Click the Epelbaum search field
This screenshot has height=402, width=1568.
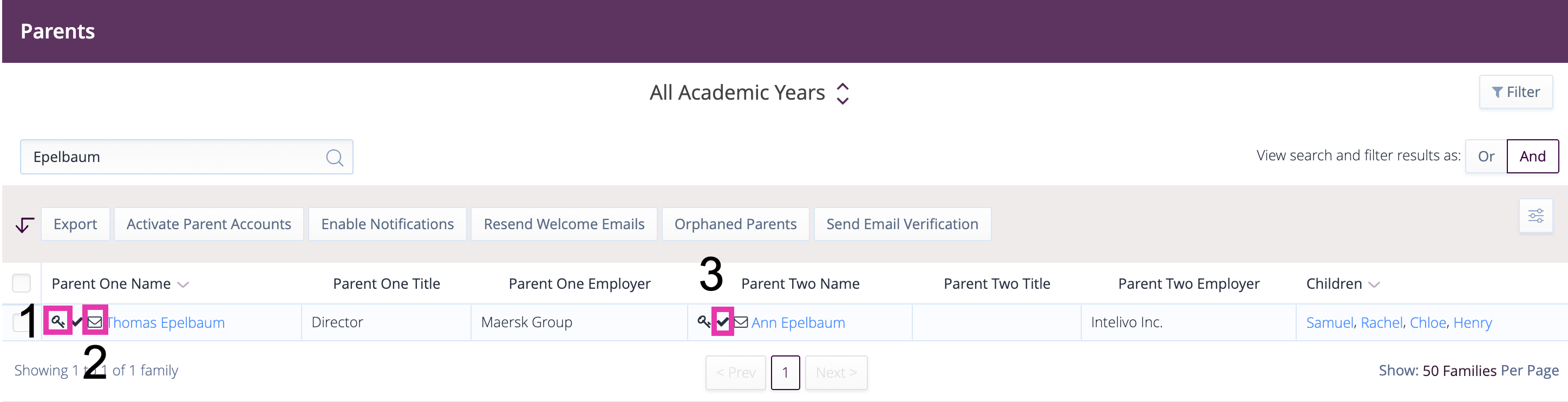tap(186, 157)
